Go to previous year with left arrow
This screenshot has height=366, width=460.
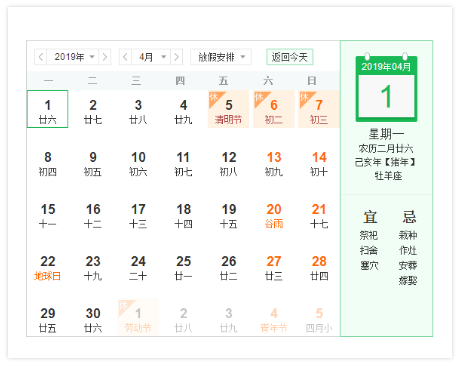click(x=41, y=57)
